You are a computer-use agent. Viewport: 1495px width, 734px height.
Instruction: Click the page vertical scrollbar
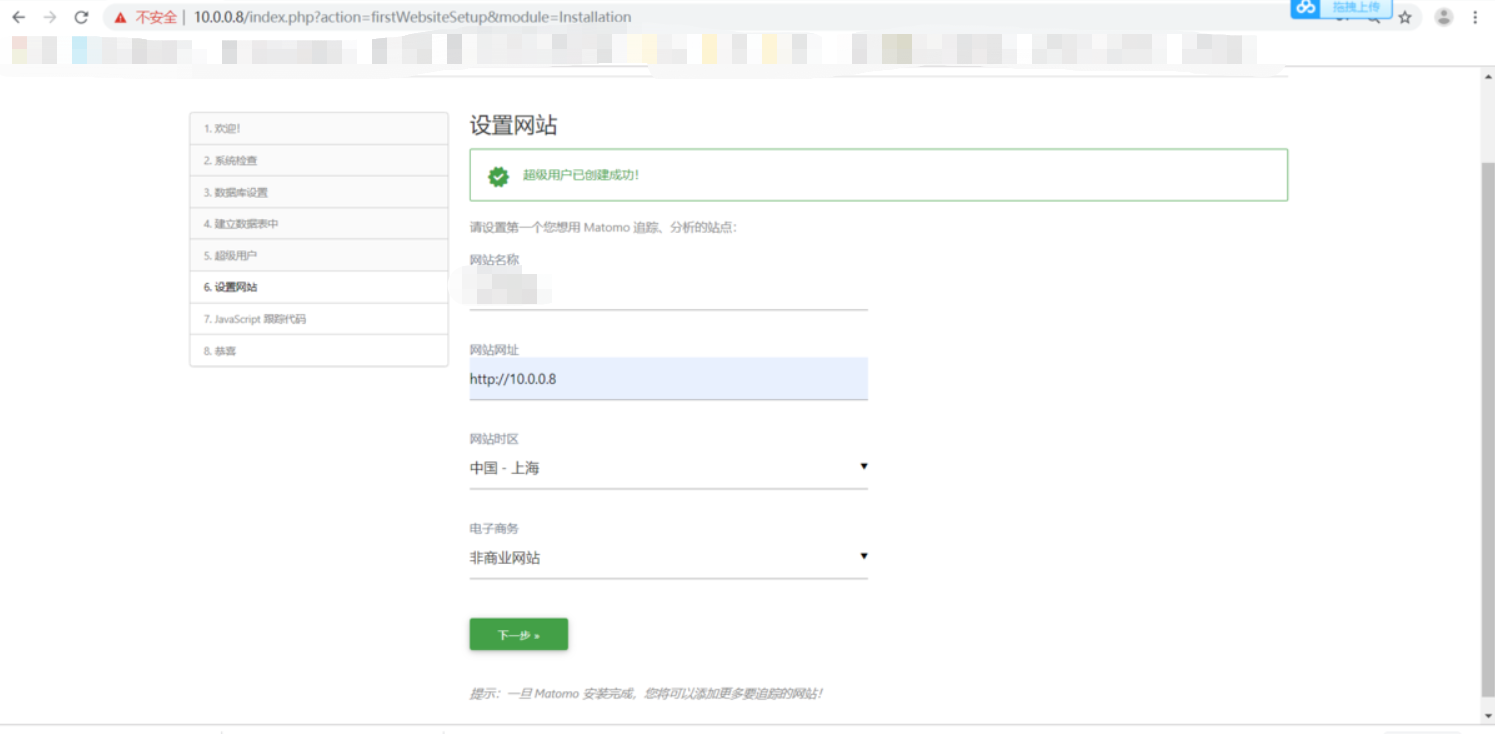pos(1487,430)
